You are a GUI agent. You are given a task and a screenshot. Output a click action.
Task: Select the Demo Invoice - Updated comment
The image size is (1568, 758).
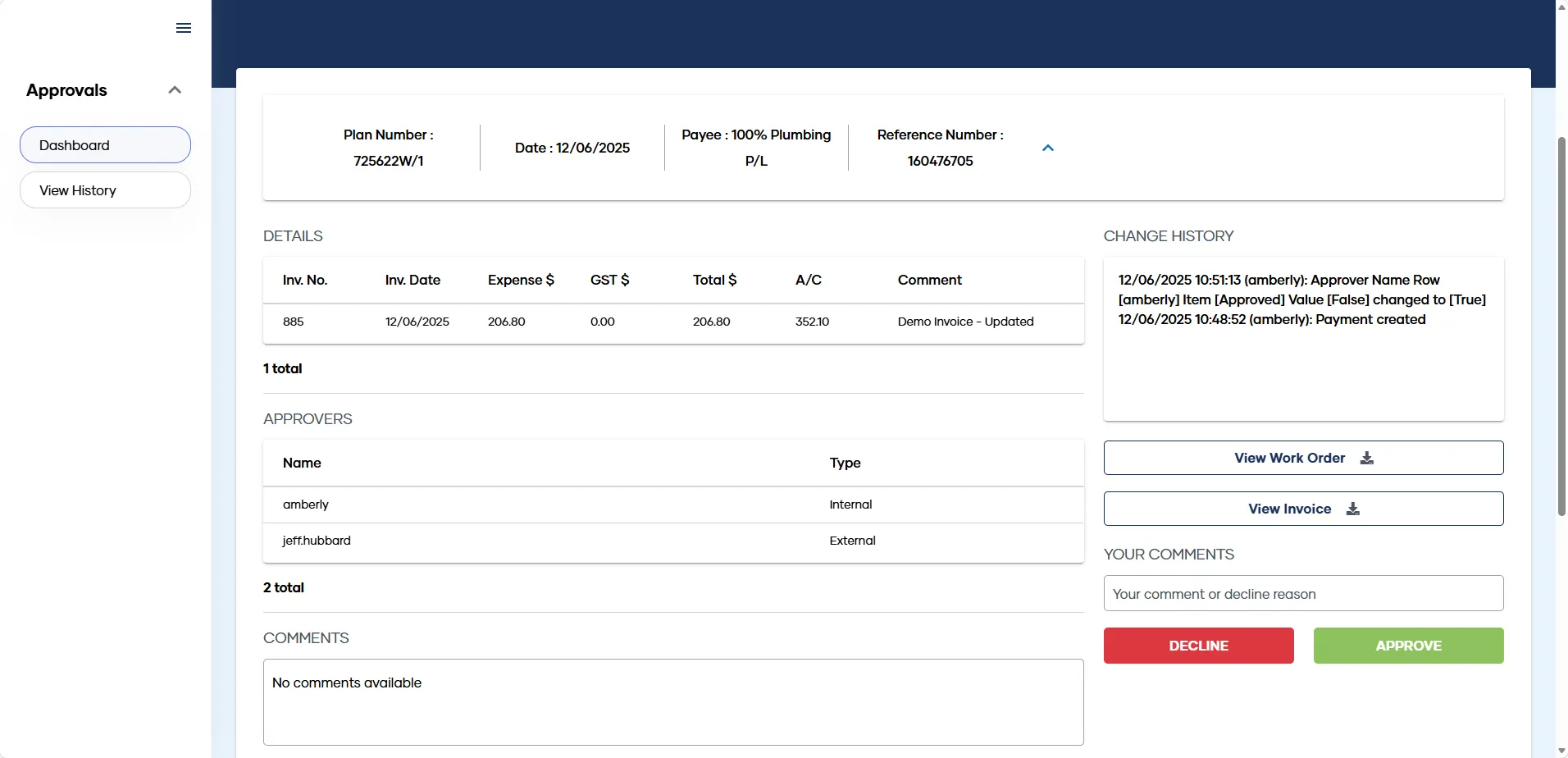coord(965,322)
